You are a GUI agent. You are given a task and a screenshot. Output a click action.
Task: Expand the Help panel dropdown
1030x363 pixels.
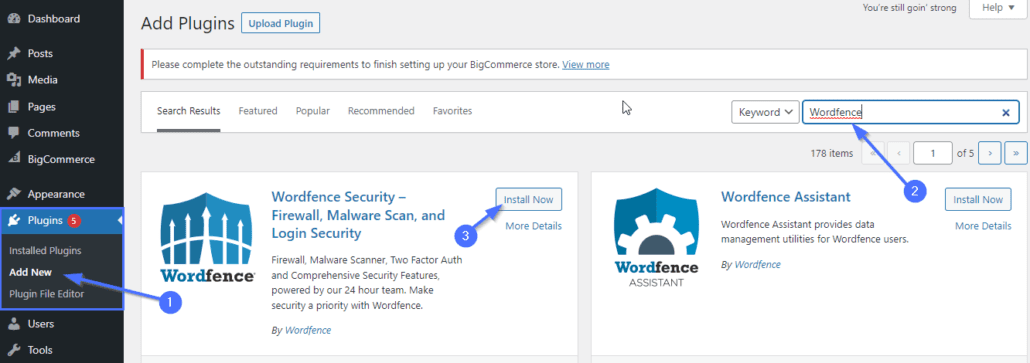997,8
